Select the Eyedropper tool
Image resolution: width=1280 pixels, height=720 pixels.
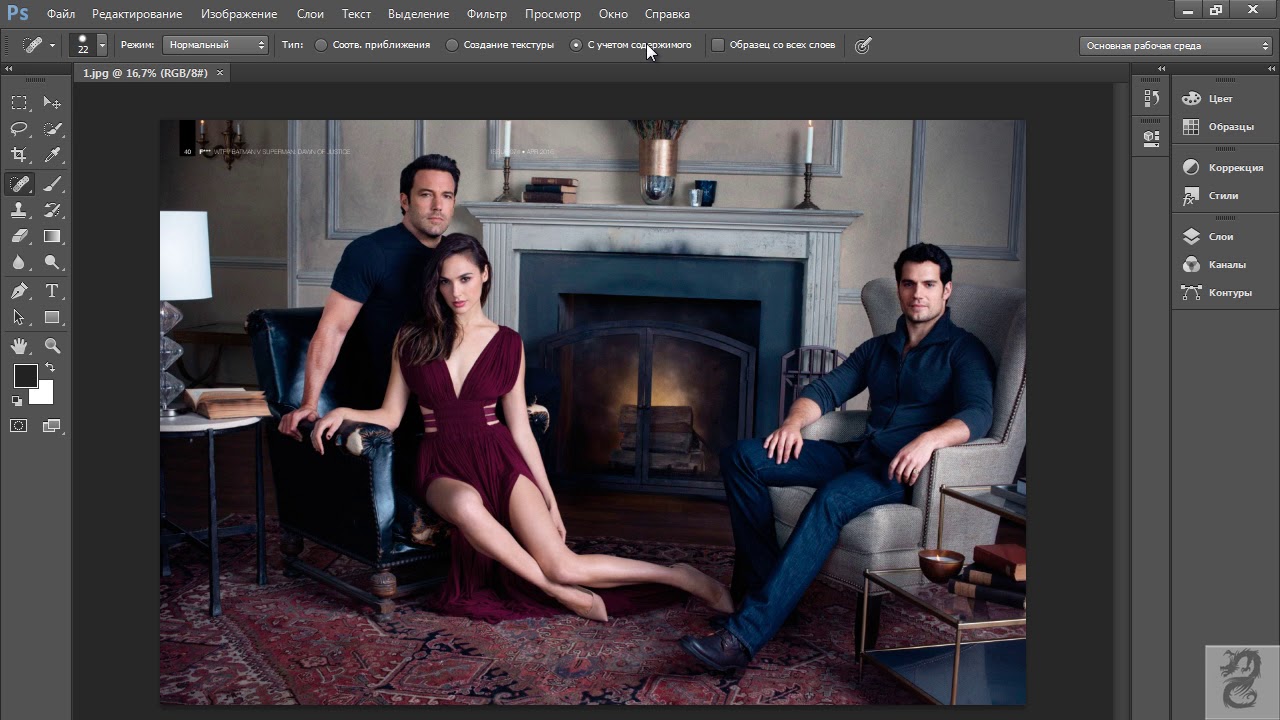[52, 155]
